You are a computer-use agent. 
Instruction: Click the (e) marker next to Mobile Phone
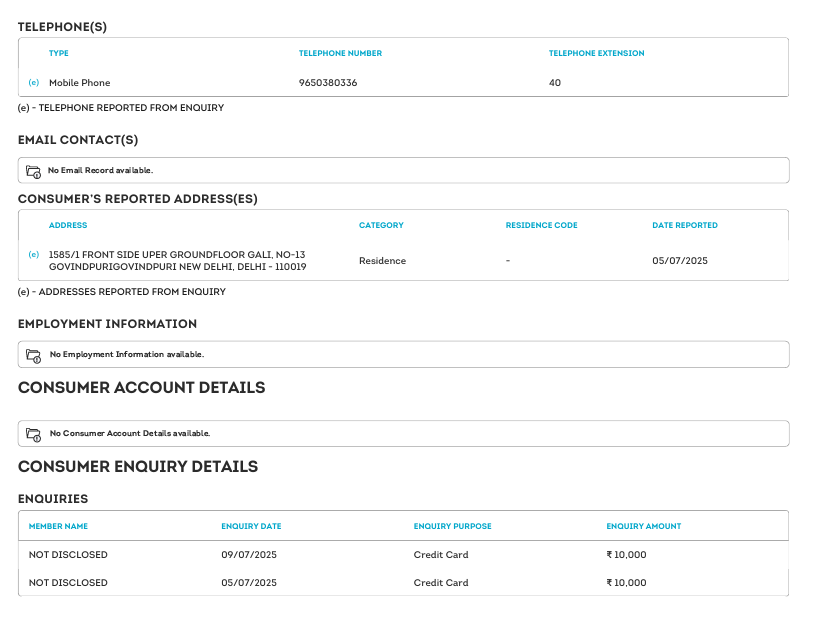[34, 83]
